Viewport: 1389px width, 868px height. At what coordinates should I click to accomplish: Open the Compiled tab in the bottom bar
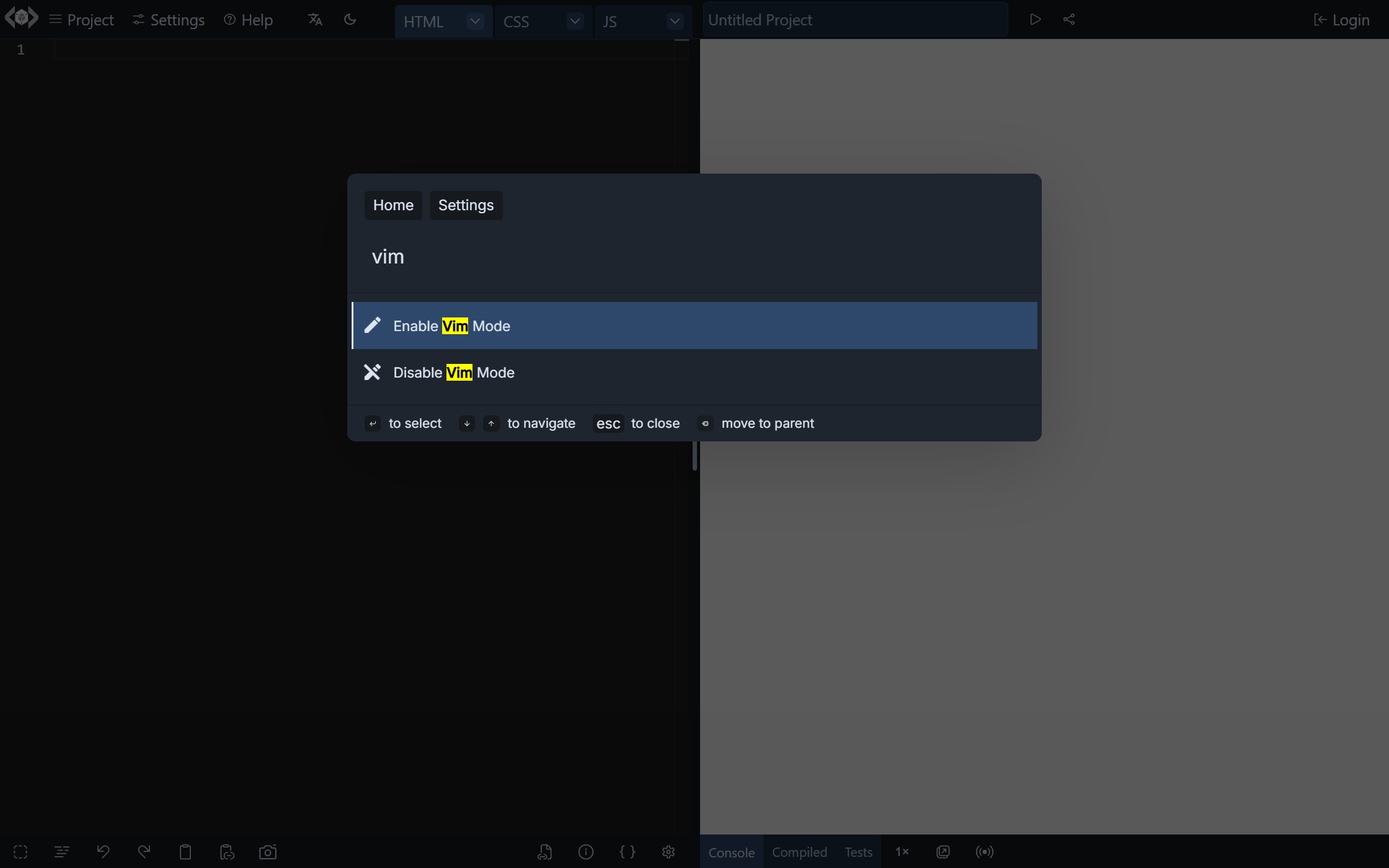(799, 852)
